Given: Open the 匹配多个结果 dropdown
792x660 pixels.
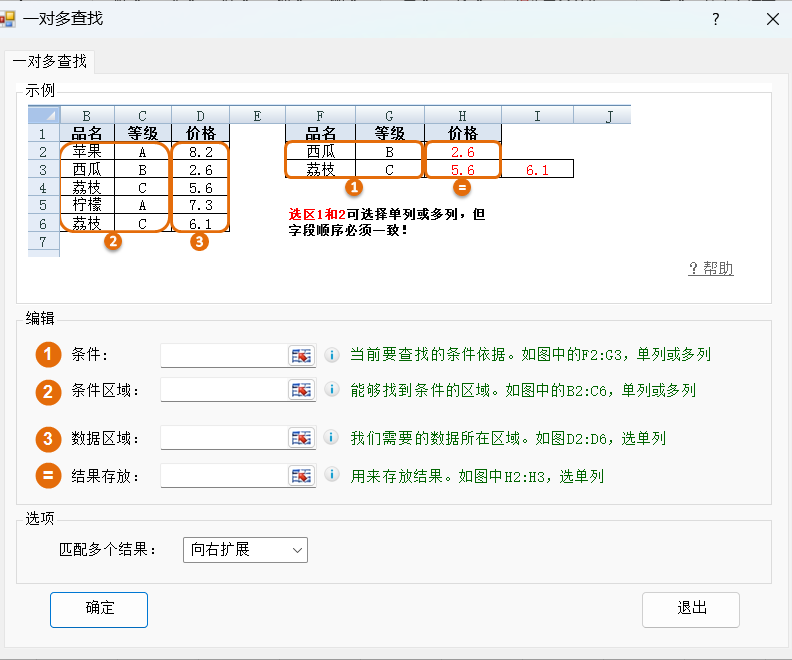Looking at the screenshot, I should click(245, 550).
